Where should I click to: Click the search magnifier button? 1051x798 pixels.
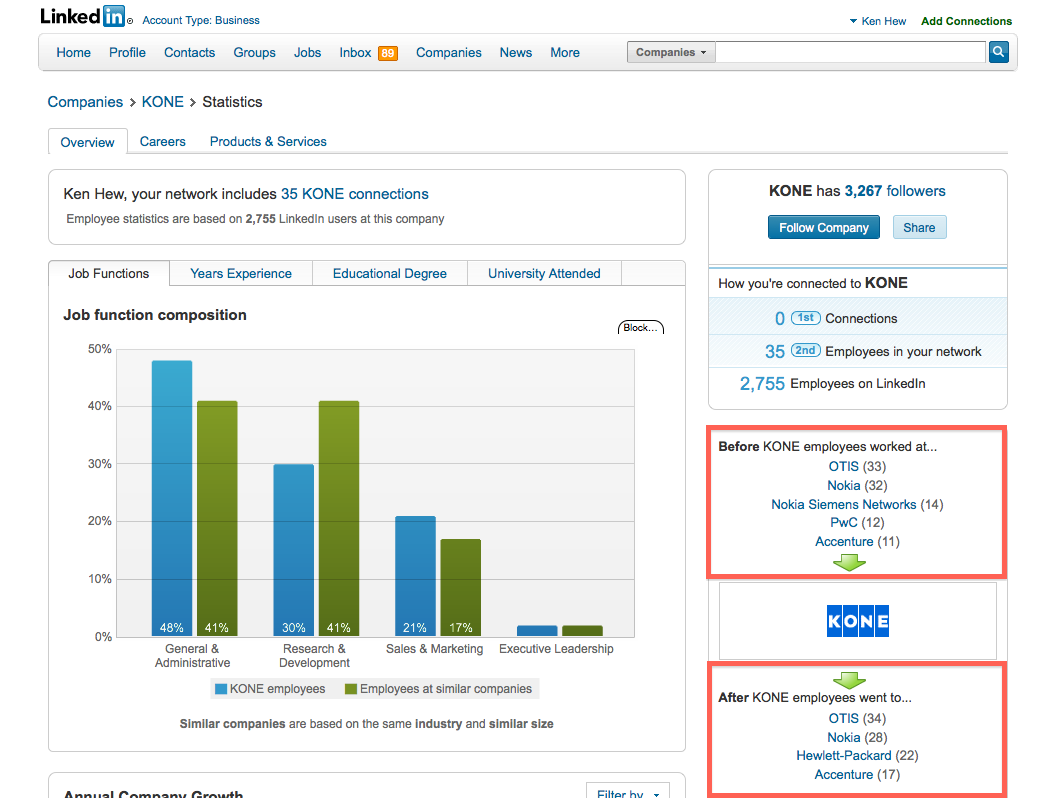[998, 52]
